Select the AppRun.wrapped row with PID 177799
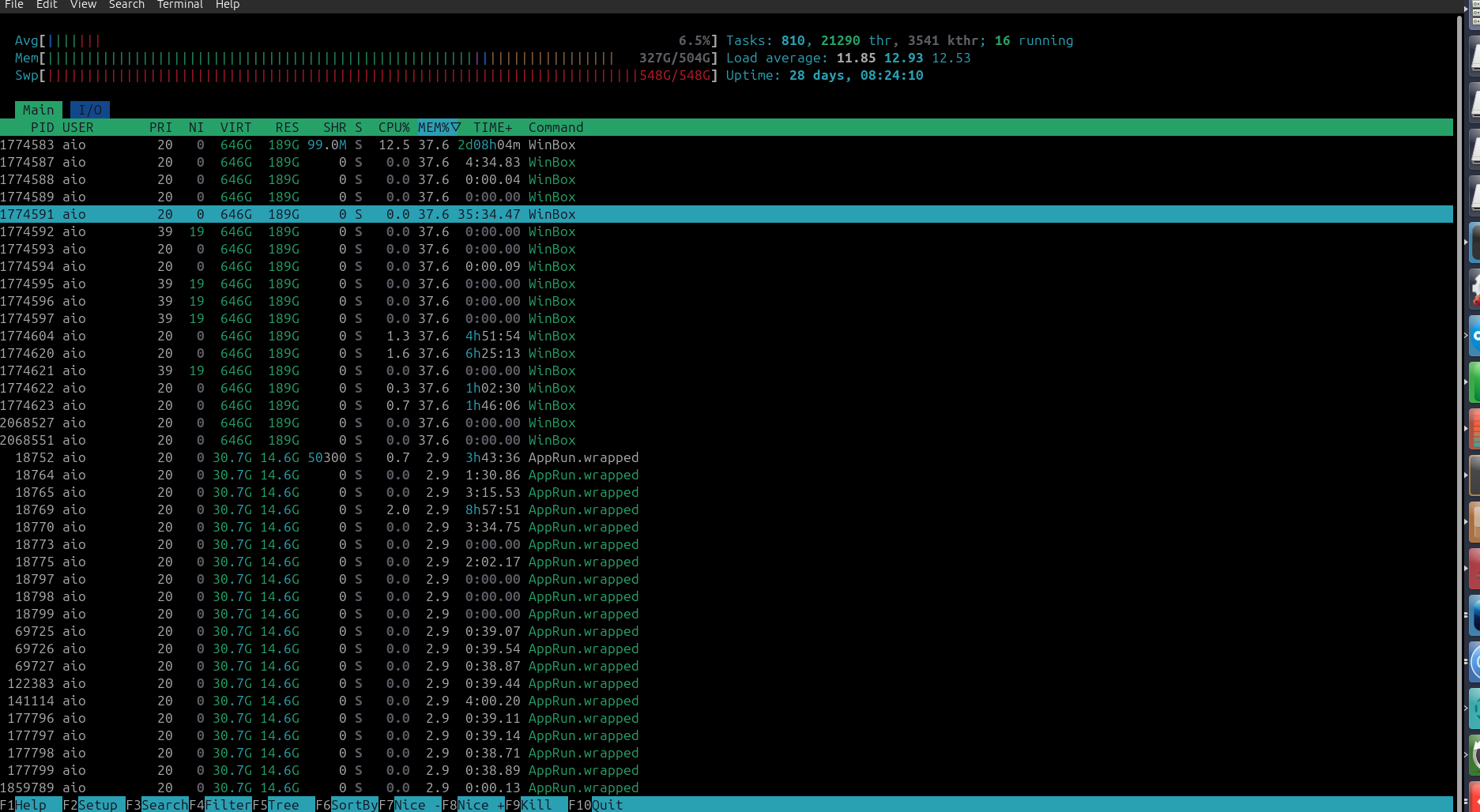The height and width of the screenshot is (812, 1480). click(x=726, y=770)
